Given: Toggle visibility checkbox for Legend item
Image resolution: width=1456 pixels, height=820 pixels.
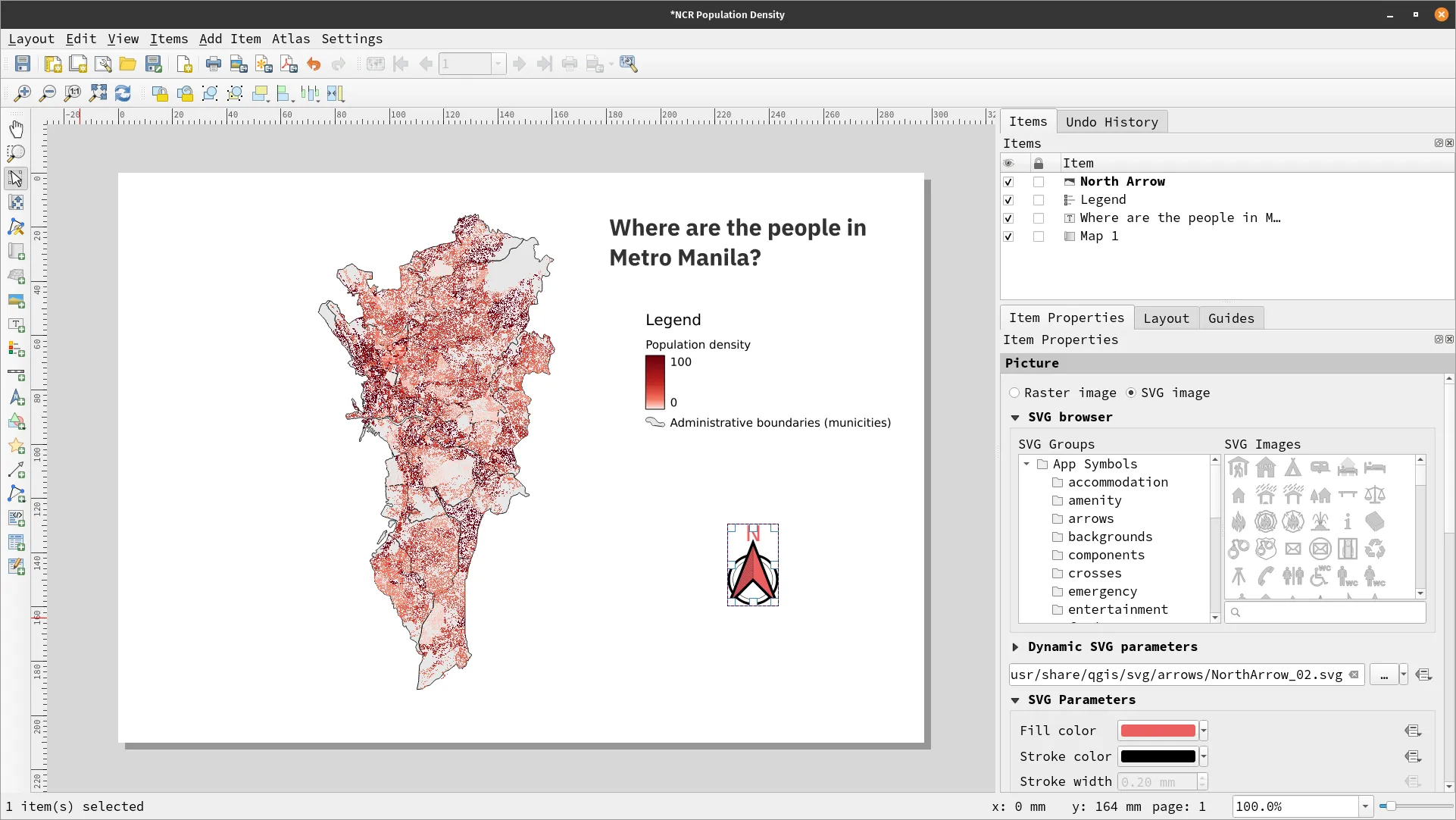Looking at the screenshot, I should coord(1008,200).
